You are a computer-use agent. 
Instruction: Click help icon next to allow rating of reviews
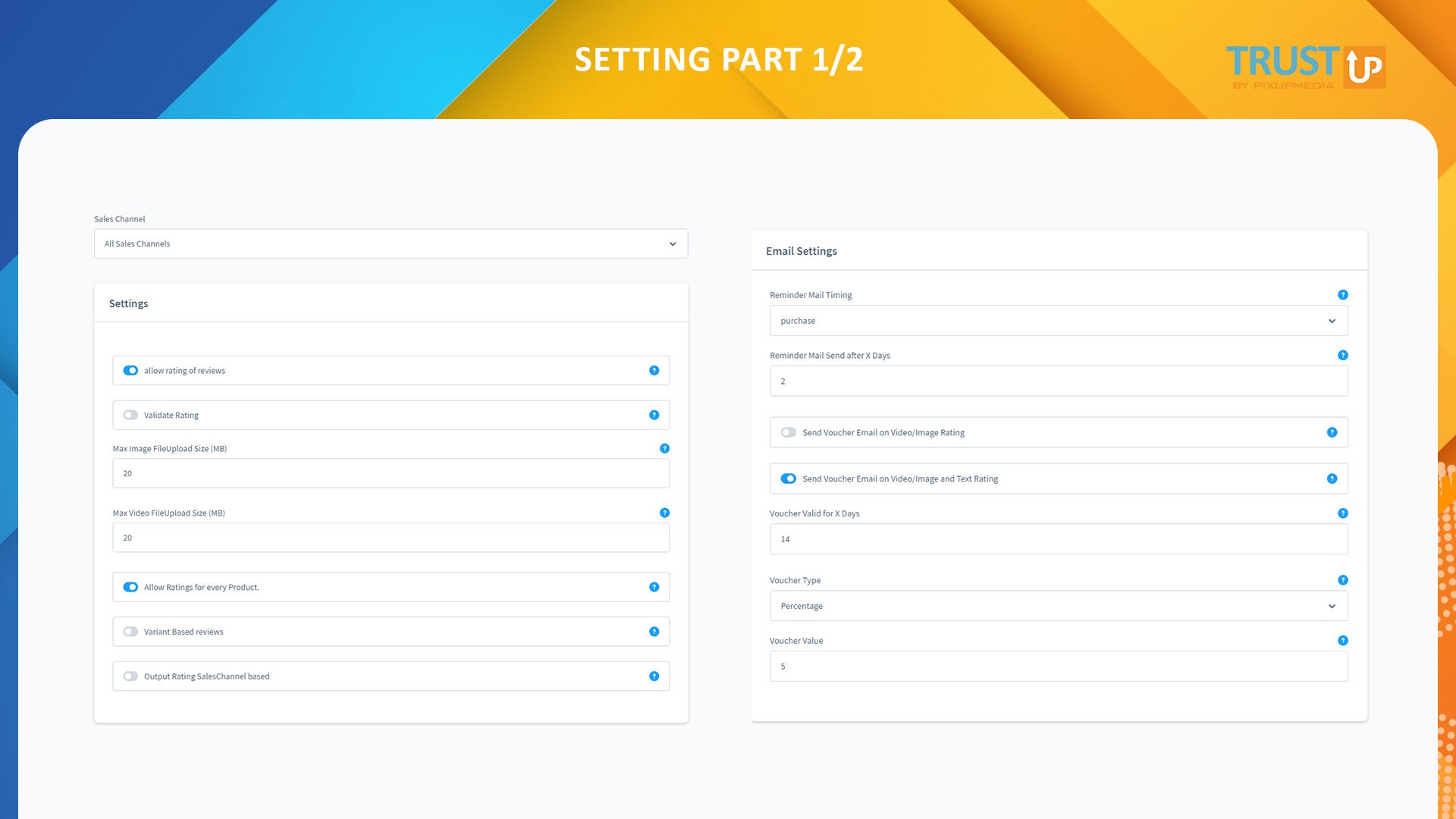tap(654, 371)
